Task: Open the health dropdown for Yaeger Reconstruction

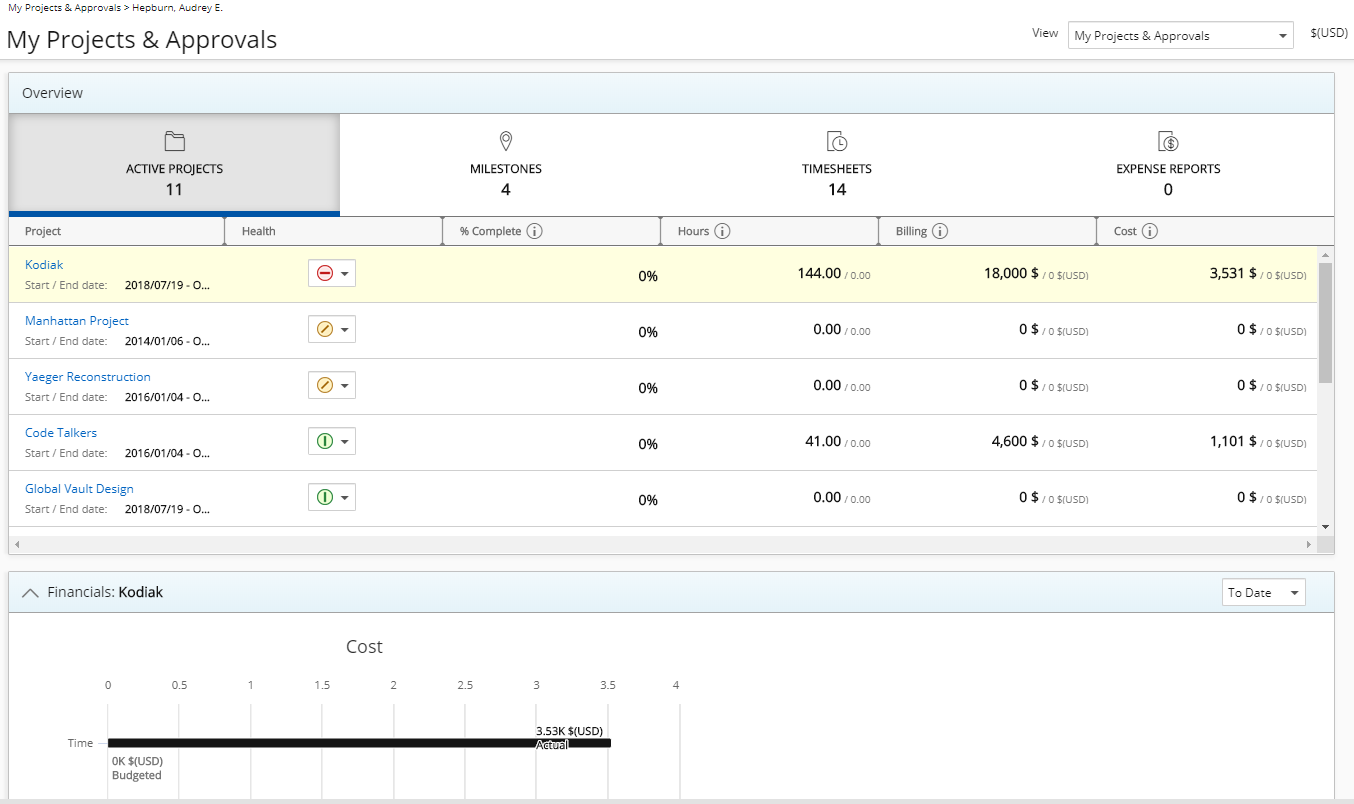Action: pos(344,385)
